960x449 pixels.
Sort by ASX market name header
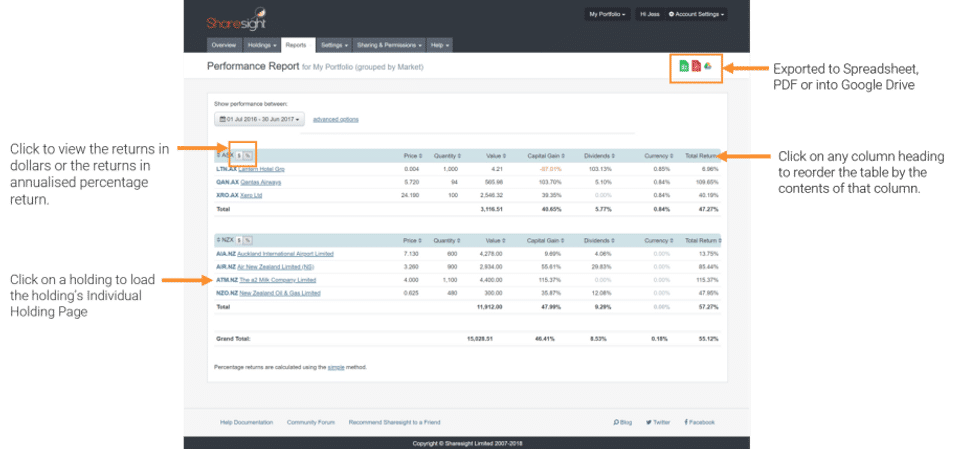point(225,156)
